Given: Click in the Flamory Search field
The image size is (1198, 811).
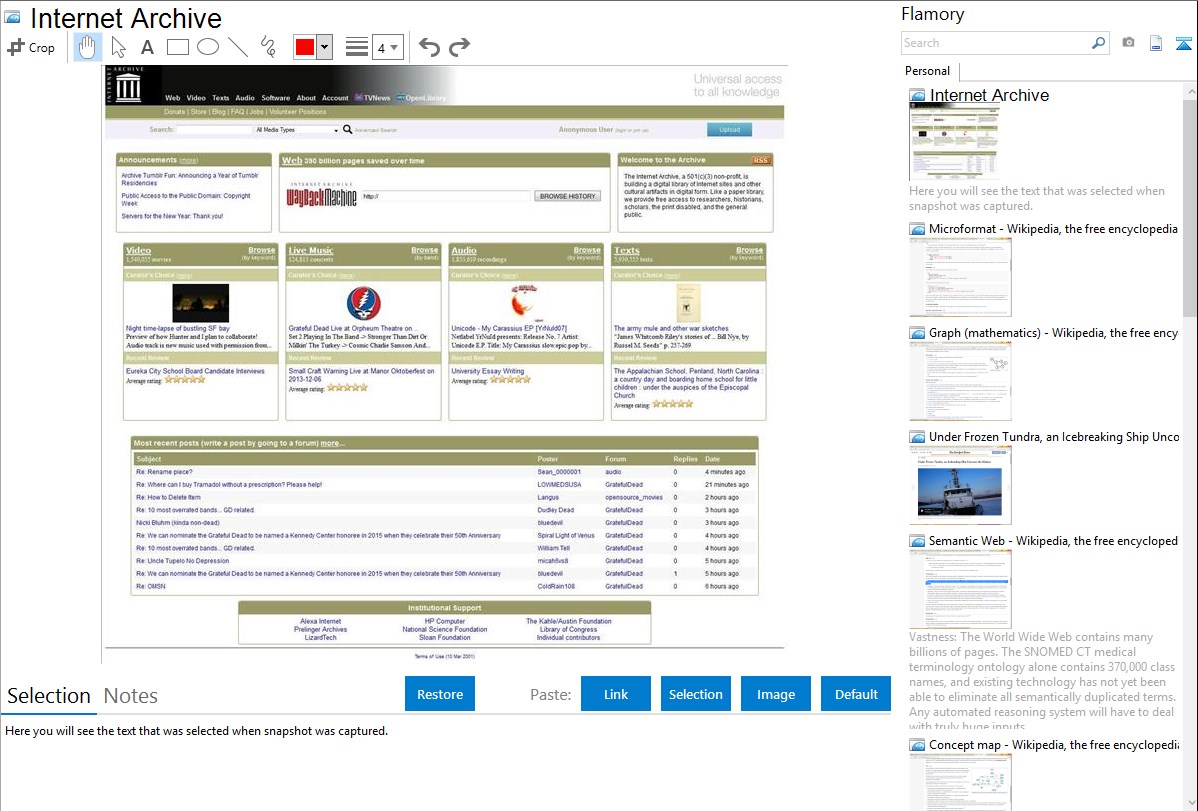Looking at the screenshot, I should pos(994,43).
